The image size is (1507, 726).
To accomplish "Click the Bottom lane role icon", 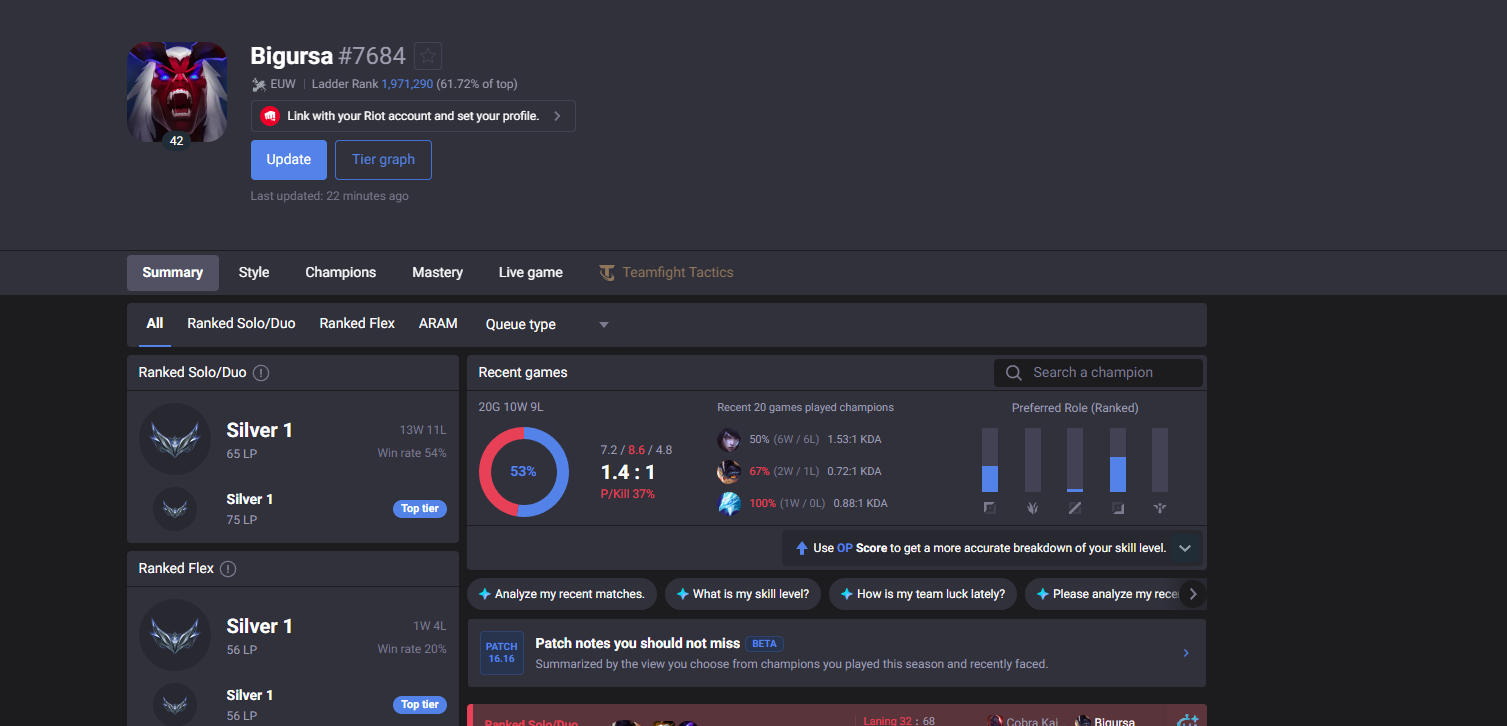I will point(1118,508).
